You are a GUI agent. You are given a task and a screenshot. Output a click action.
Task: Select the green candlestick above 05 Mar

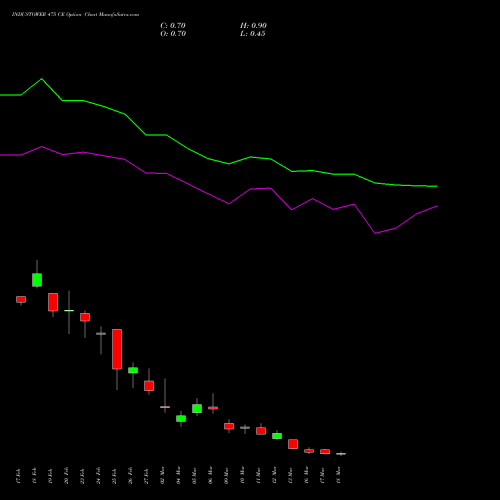(197, 408)
